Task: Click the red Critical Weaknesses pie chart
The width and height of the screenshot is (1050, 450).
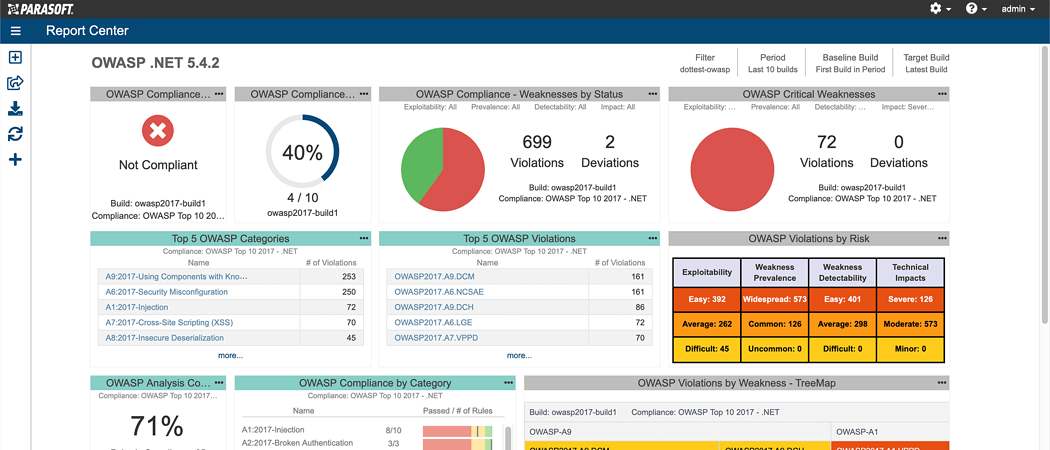Action: [x=732, y=167]
